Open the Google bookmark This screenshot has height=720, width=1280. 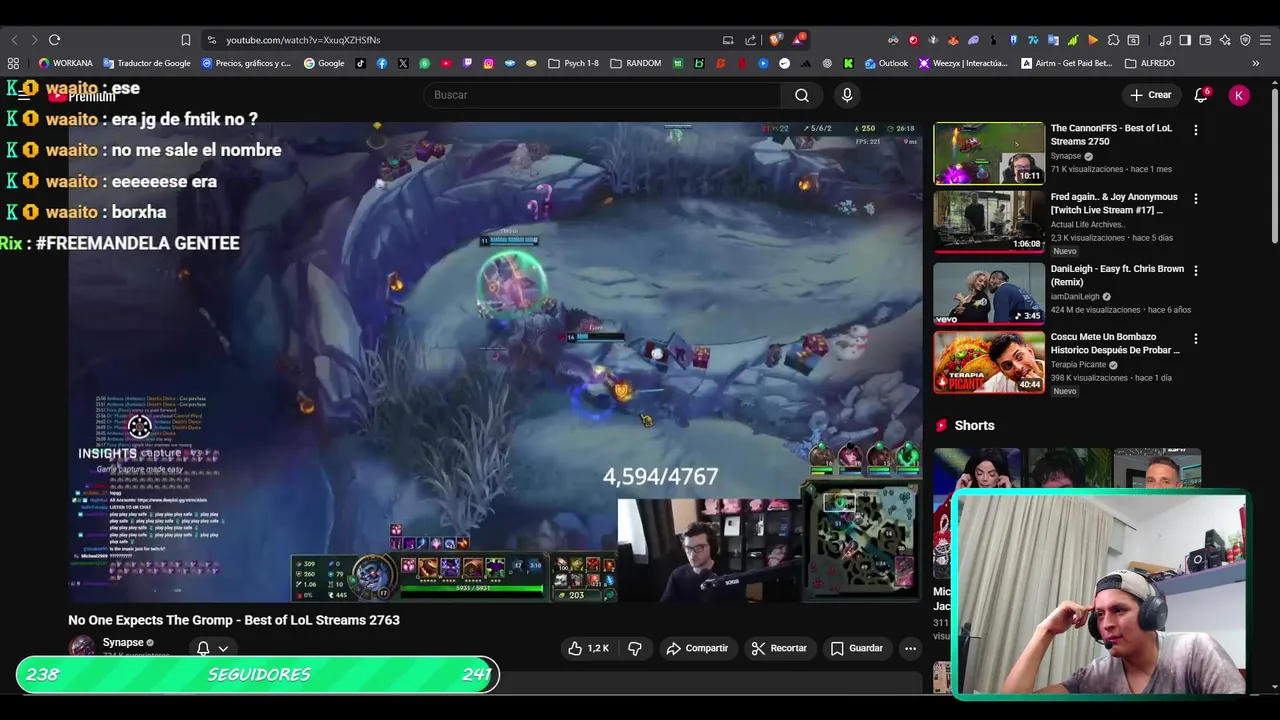[x=324, y=63]
